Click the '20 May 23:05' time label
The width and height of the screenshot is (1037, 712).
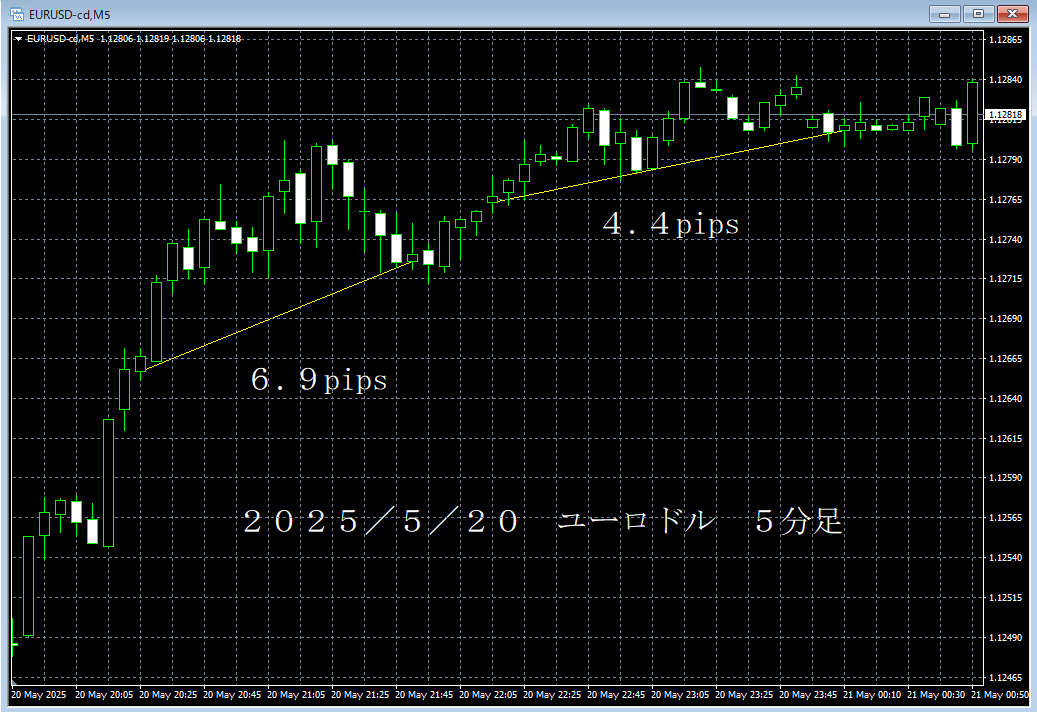680,695
